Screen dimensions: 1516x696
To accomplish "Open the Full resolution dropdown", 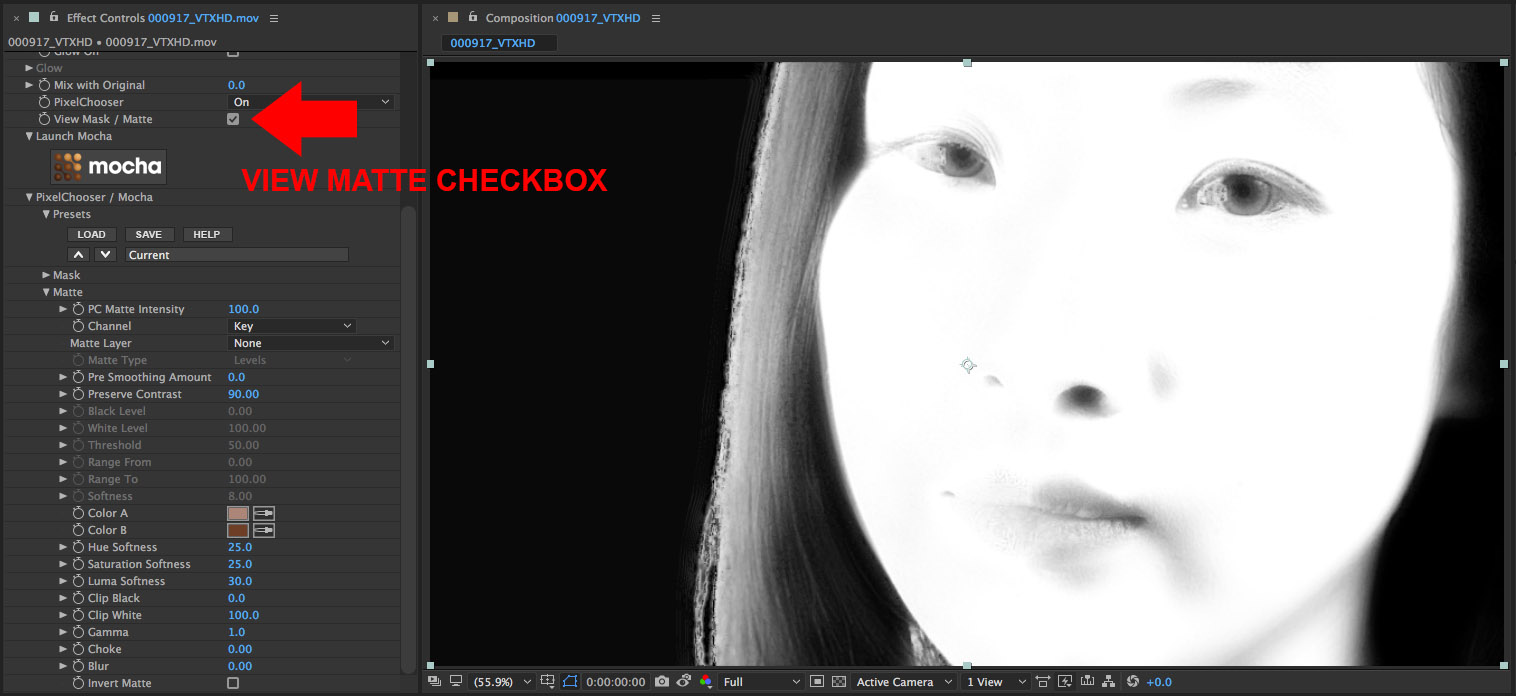I will point(762,682).
